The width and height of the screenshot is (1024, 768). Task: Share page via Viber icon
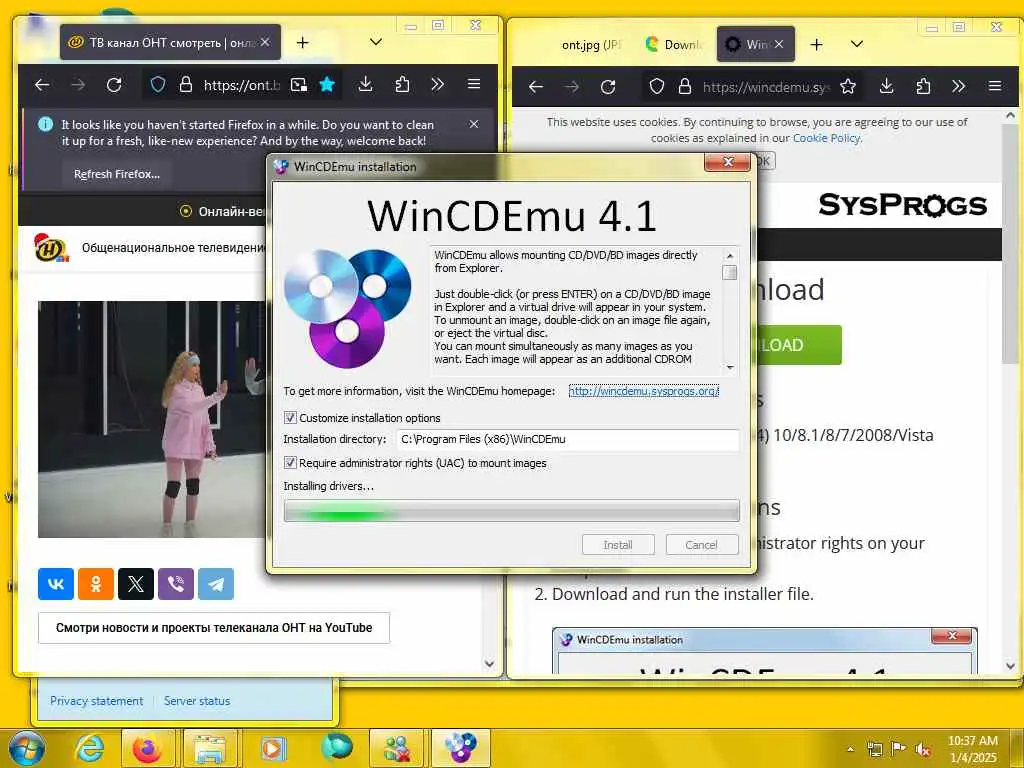click(x=176, y=584)
